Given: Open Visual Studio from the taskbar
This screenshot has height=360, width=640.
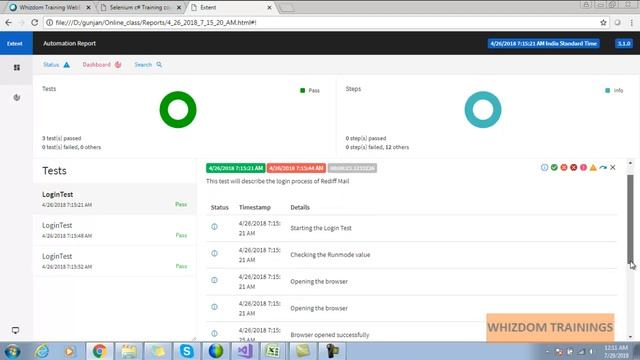Looking at the screenshot, I should click(x=245, y=351).
